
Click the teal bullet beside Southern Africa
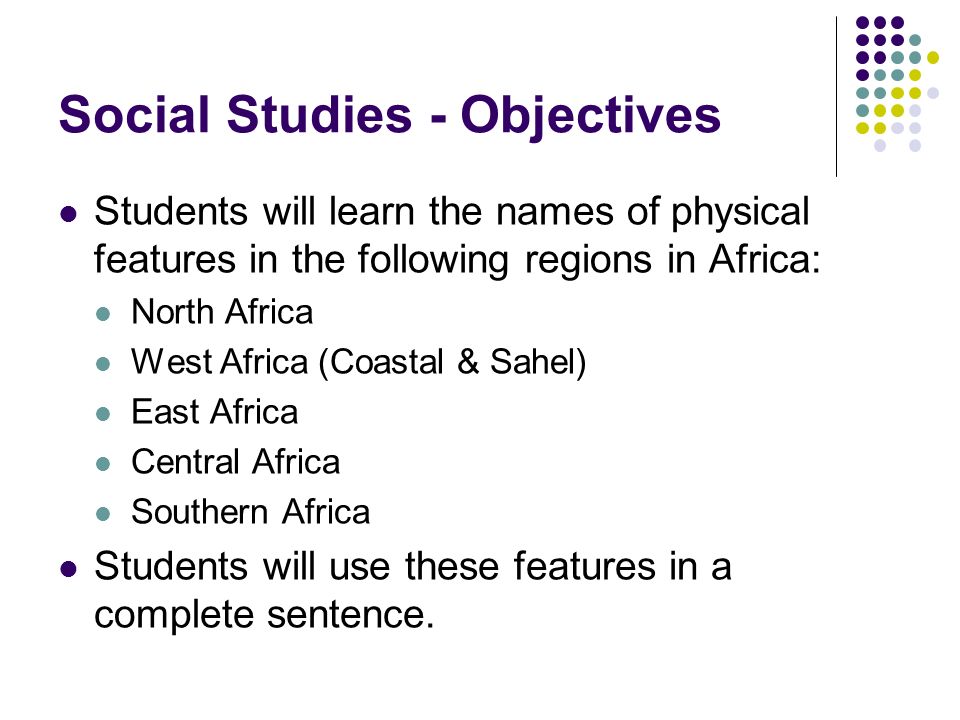(x=103, y=514)
